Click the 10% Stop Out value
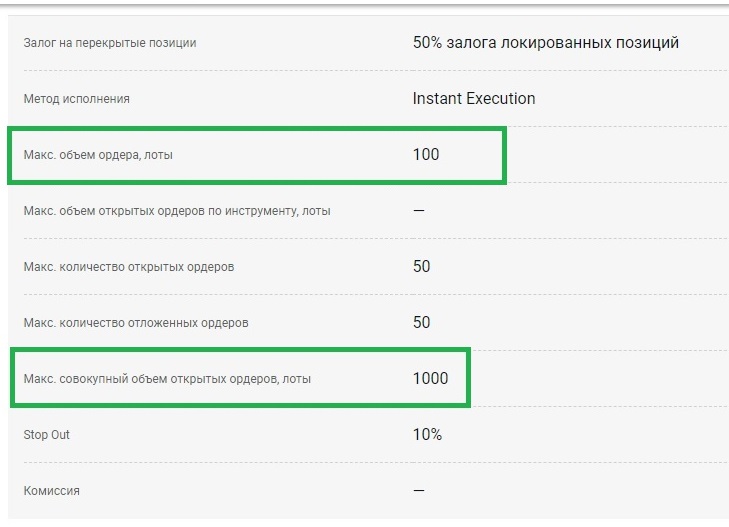 click(x=427, y=435)
